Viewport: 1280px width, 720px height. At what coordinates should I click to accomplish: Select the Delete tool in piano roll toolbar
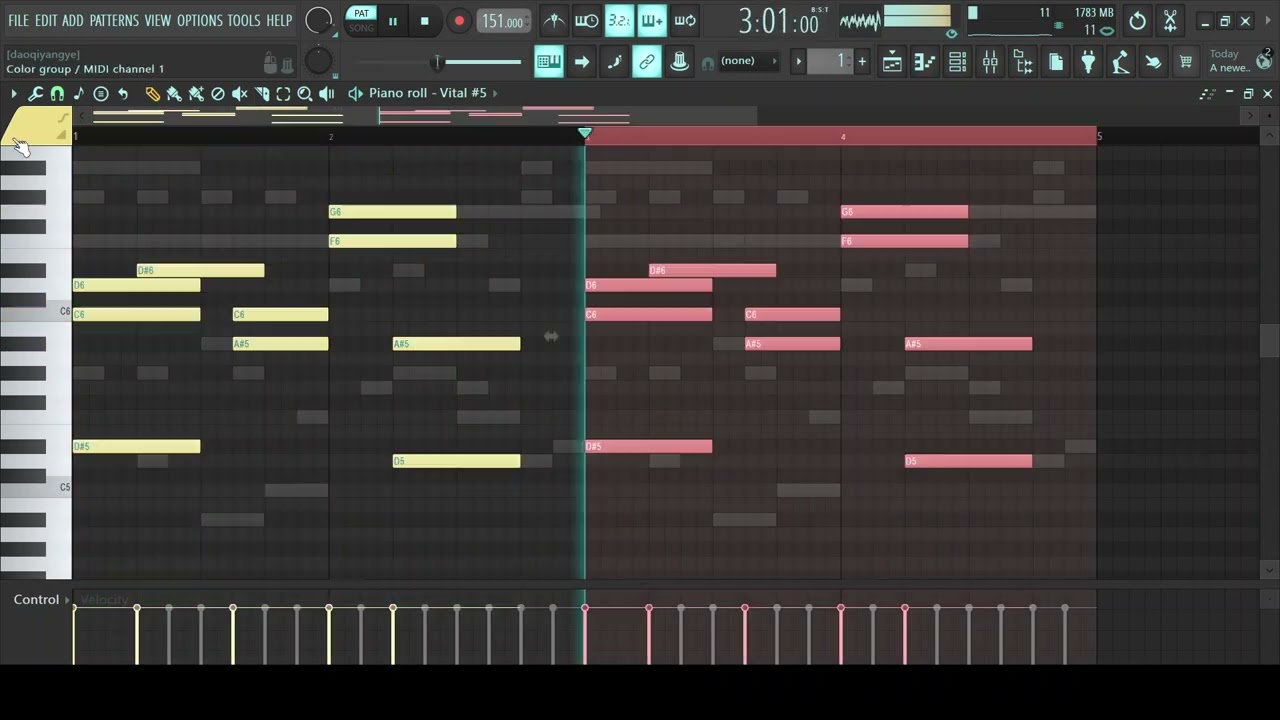pyautogui.click(x=218, y=93)
